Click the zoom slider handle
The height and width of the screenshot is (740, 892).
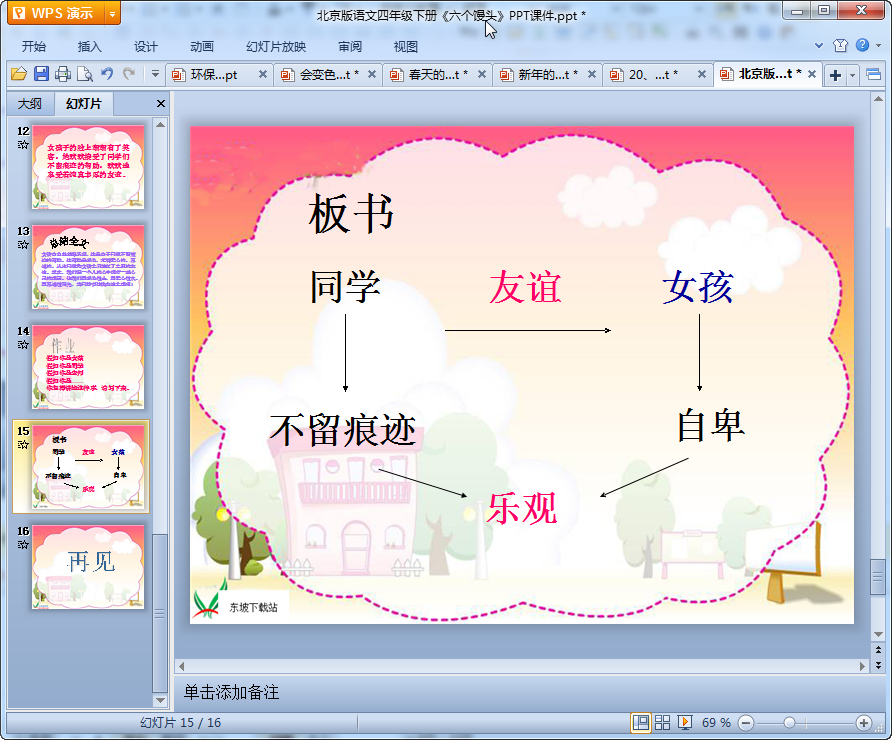[789, 722]
